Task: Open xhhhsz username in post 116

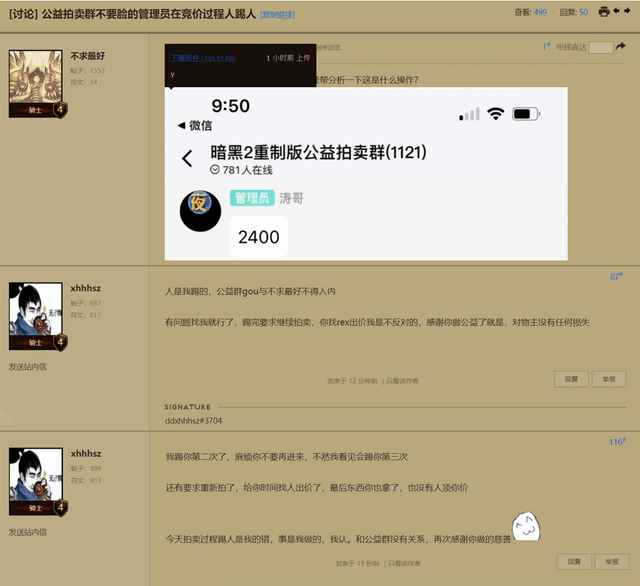Action: click(x=86, y=454)
